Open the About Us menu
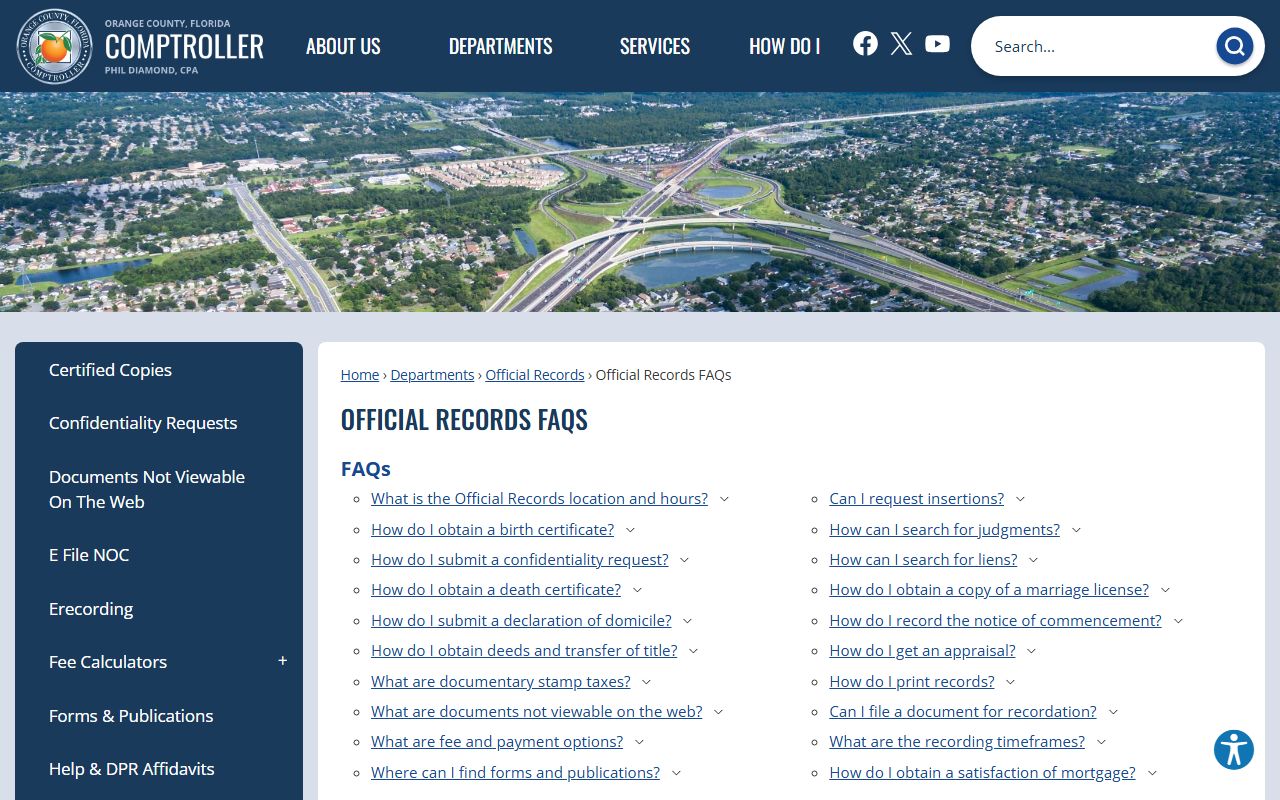 [343, 46]
